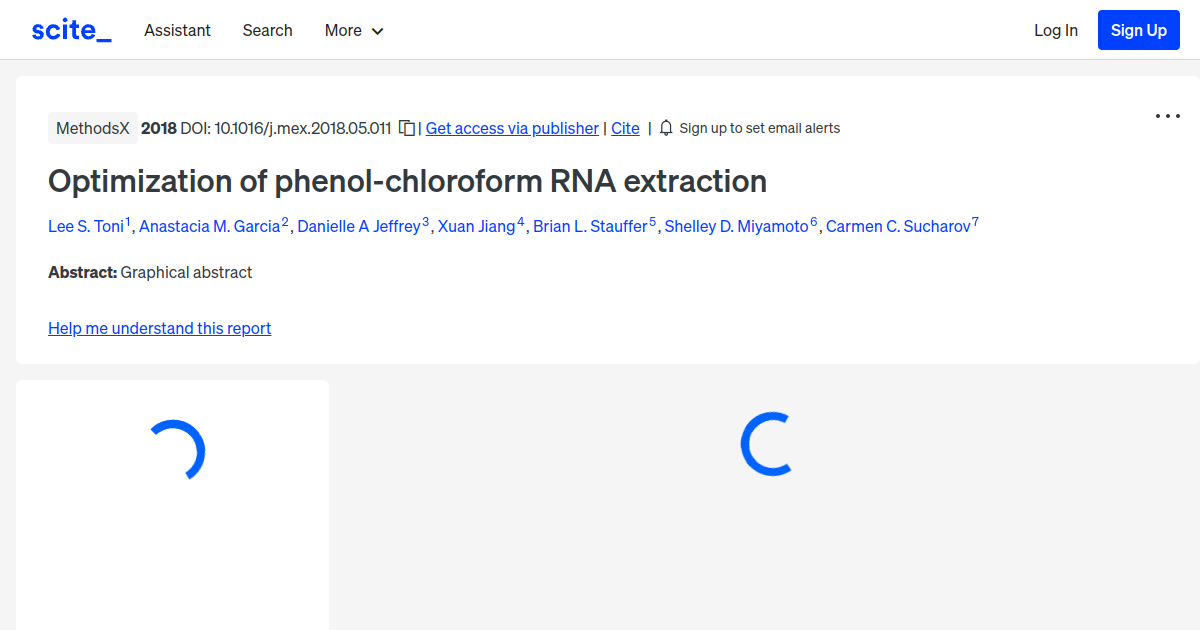Click the copy DOI icon

(406, 128)
